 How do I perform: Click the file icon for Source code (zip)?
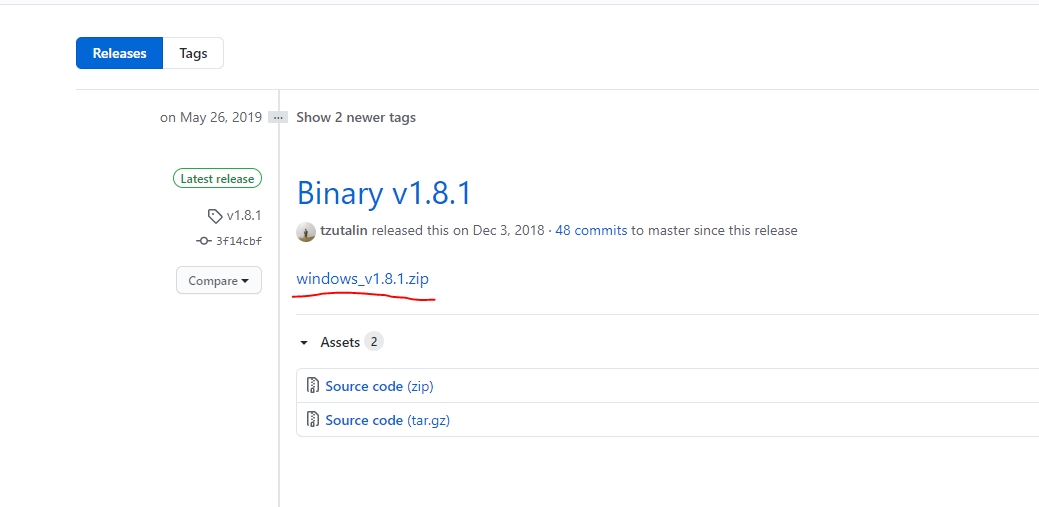313,386
